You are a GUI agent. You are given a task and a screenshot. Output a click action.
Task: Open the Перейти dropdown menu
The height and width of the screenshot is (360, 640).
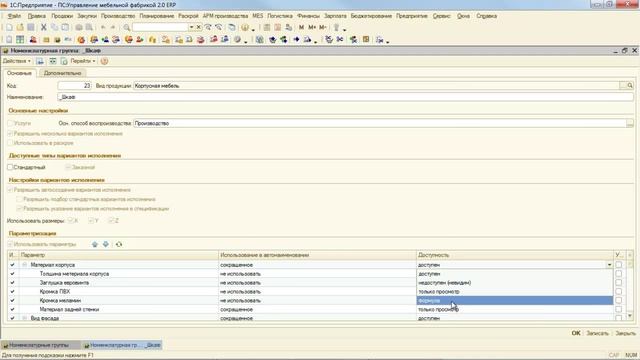click(x=83, y=61)
